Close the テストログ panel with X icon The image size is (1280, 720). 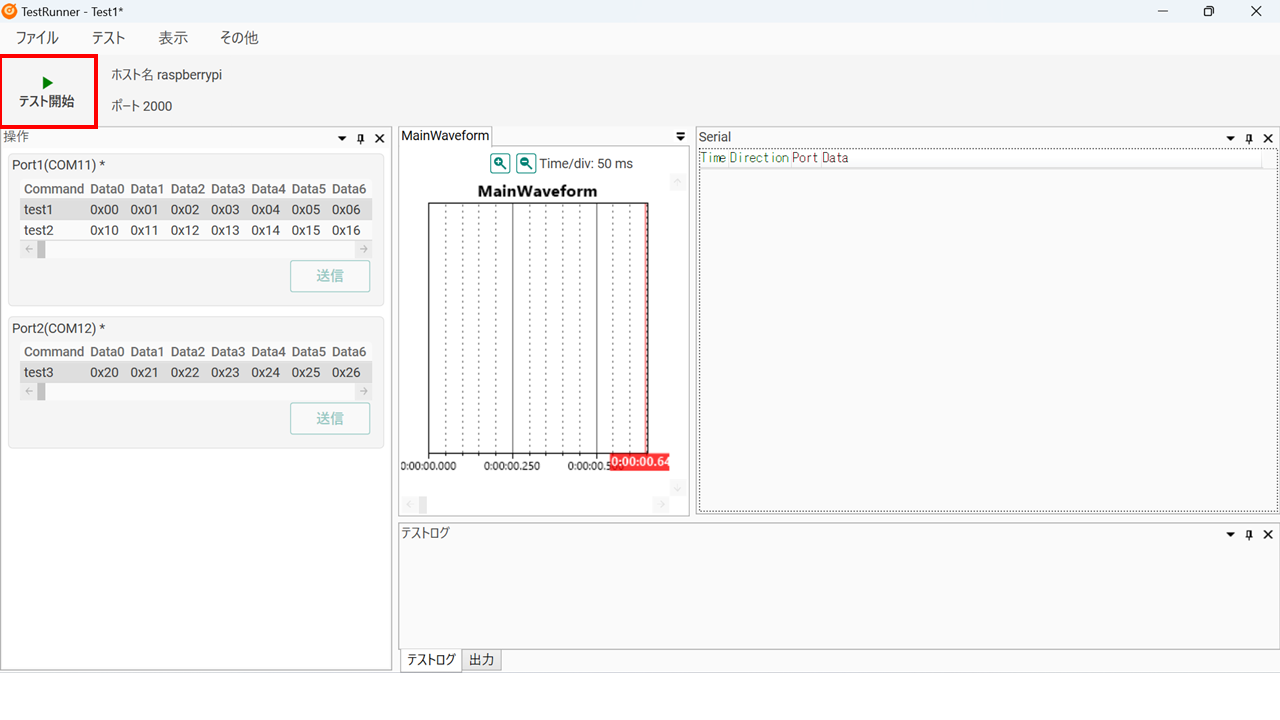click(x=1268, y=535)
